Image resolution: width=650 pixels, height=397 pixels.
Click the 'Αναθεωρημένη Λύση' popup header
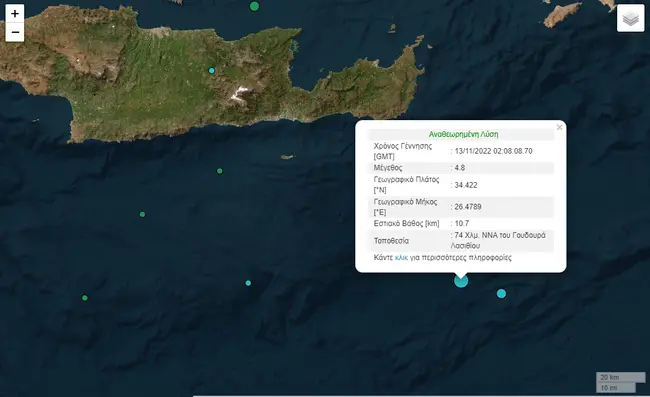click(463, 134)
